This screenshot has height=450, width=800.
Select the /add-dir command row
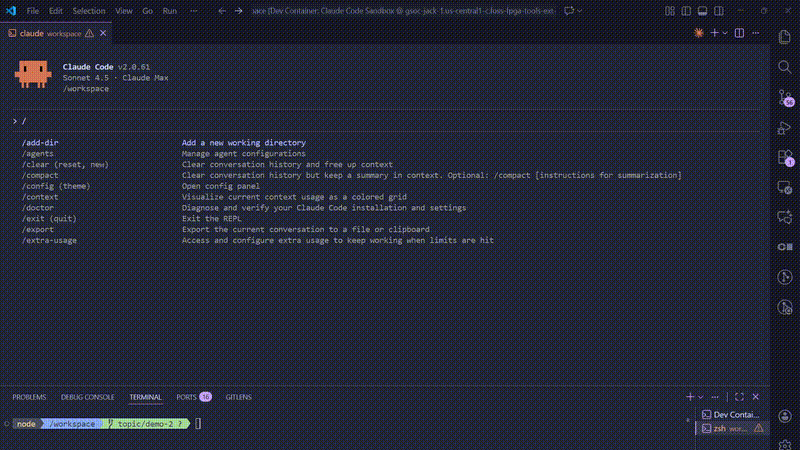387,142
